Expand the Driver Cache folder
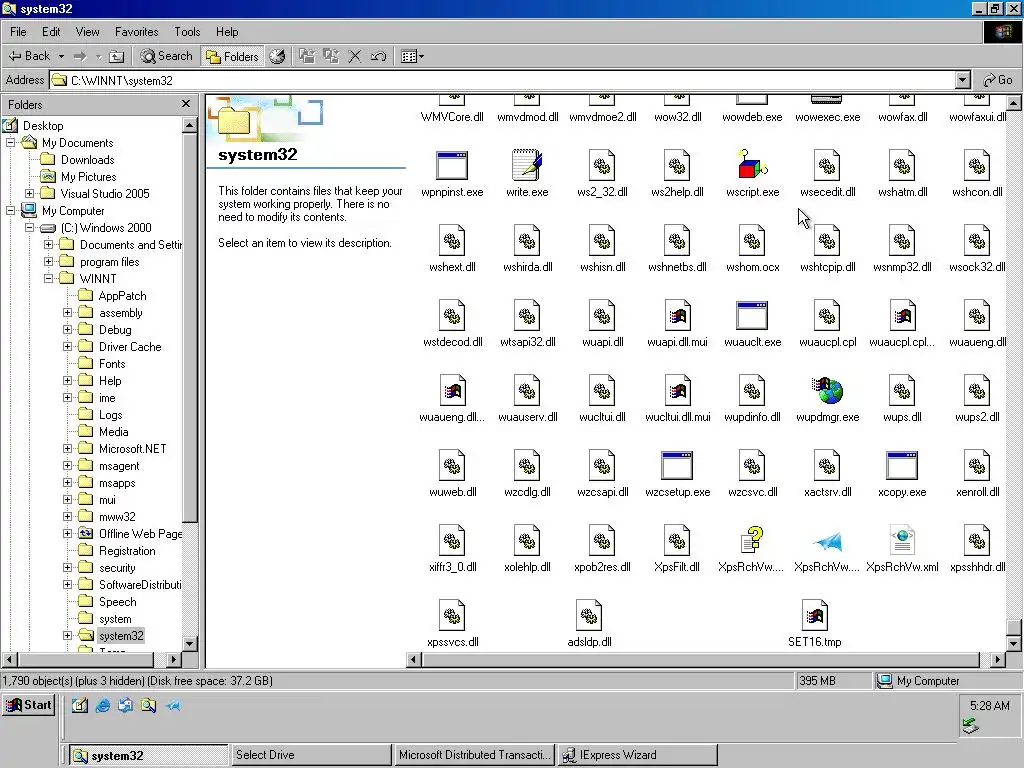The image size is (1024, 768). (x=67, y=346)
